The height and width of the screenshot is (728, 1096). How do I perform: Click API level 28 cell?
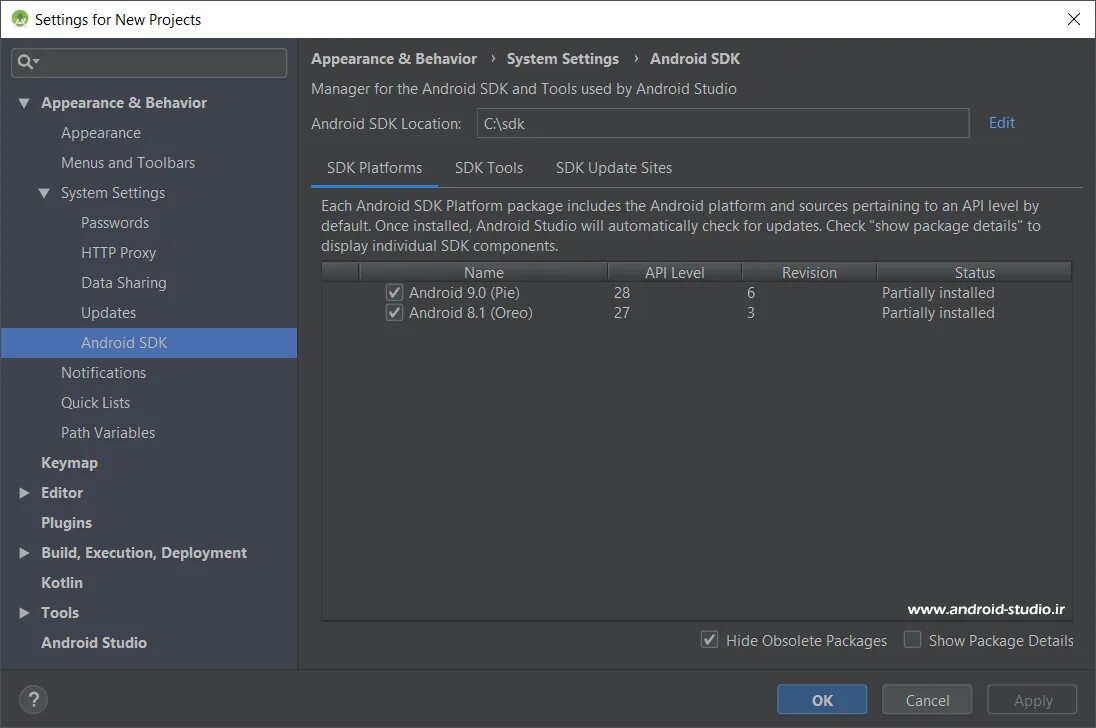(621, 292)
